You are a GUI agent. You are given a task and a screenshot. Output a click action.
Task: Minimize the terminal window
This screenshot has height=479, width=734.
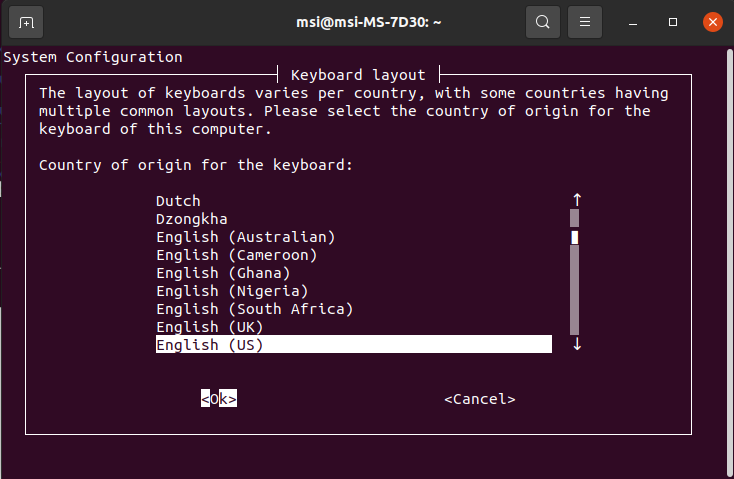(x=633, y=22)
